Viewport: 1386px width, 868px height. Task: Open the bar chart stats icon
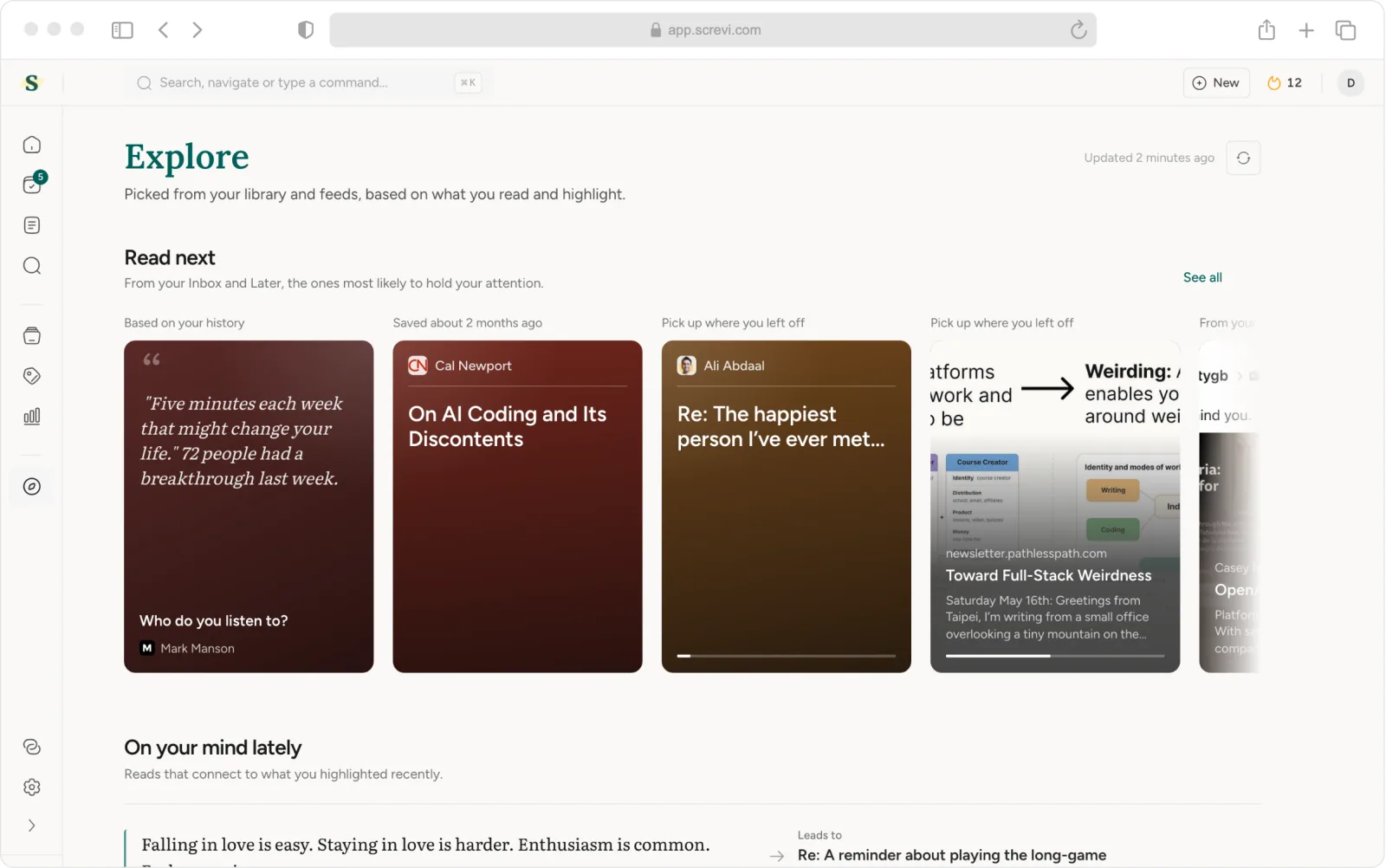point(32,417)
